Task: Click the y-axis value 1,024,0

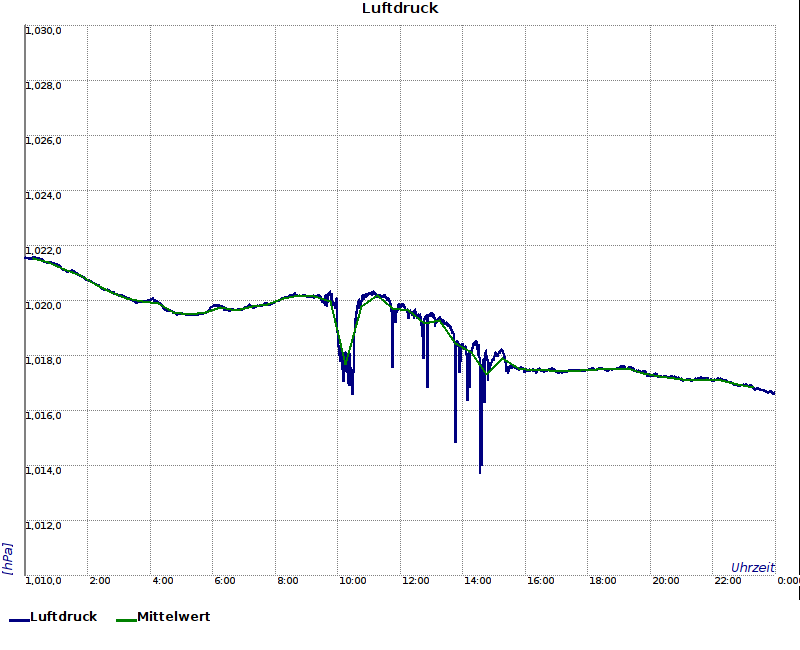Action: click(x=43, y=196)
